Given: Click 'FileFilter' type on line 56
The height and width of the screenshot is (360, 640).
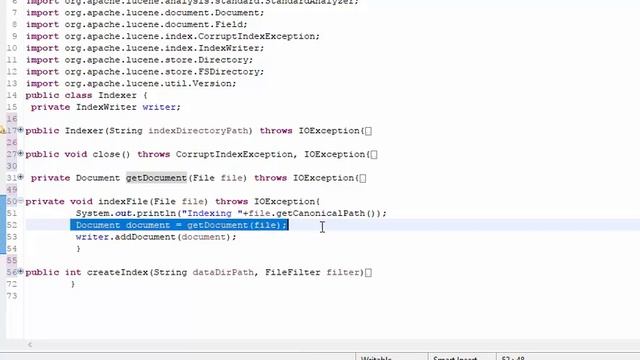Looking at the screenshot, I should pos(293,272).
